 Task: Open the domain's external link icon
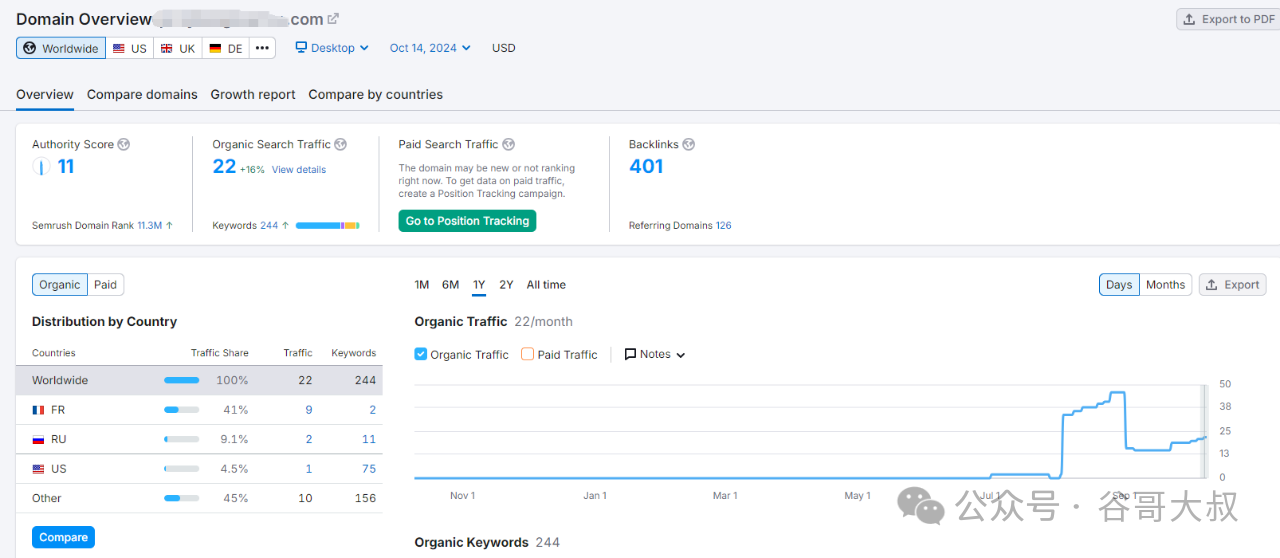point(333,19)
